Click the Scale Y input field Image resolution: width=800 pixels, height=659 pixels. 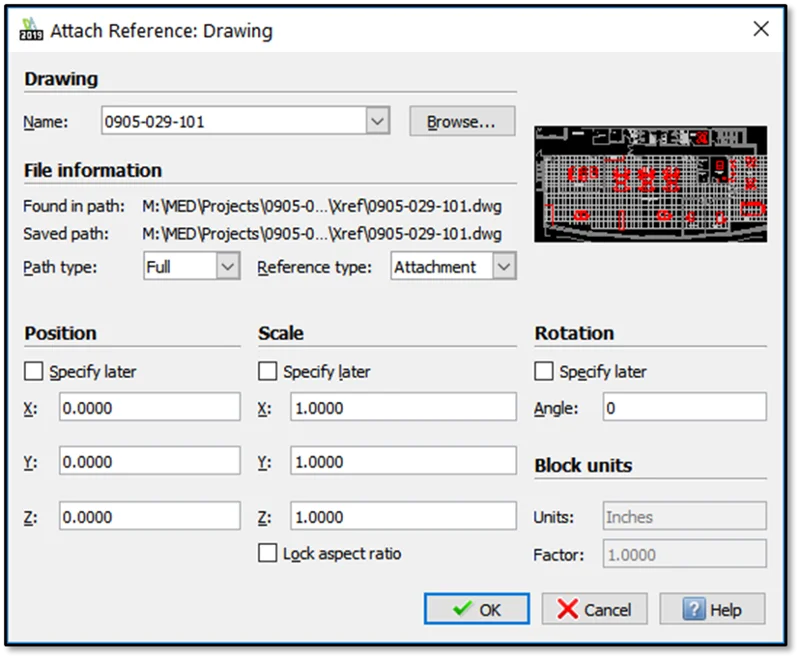tap(403, 461)
